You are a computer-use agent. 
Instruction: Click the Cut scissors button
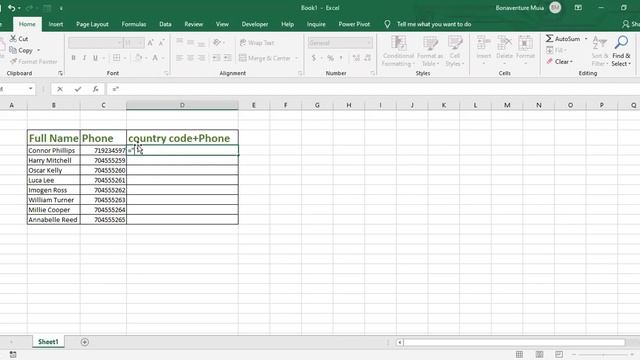coord(19,39)
